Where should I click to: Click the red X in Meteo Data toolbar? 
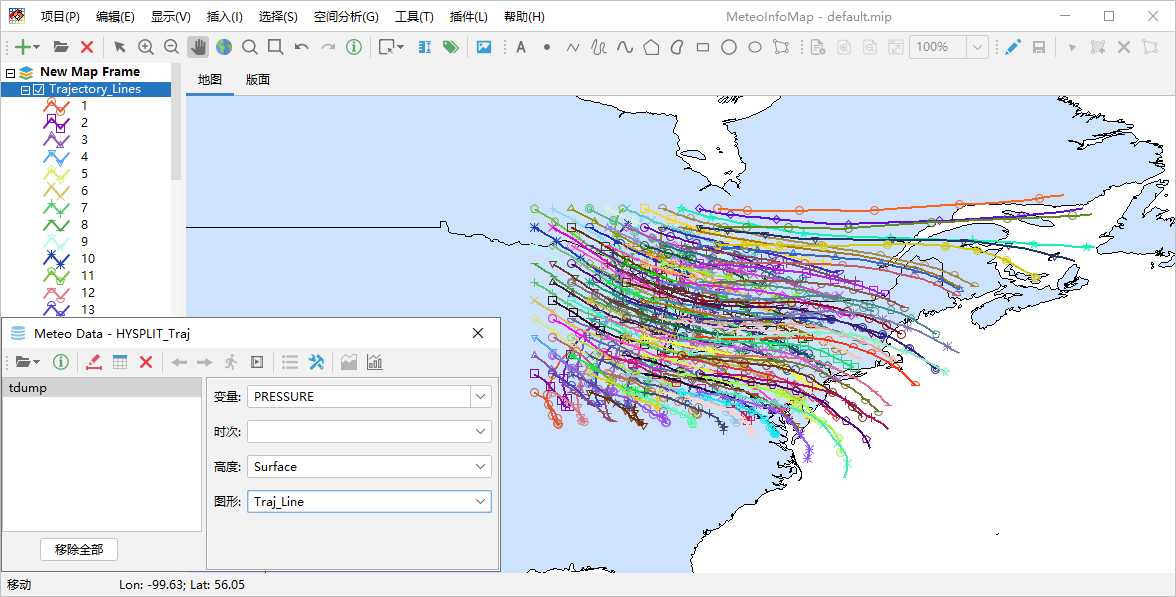click(146, 362)
